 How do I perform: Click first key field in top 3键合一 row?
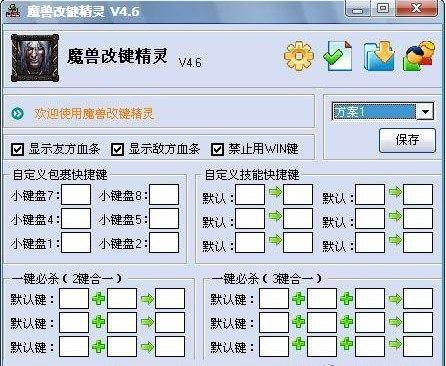click(274, 298)
